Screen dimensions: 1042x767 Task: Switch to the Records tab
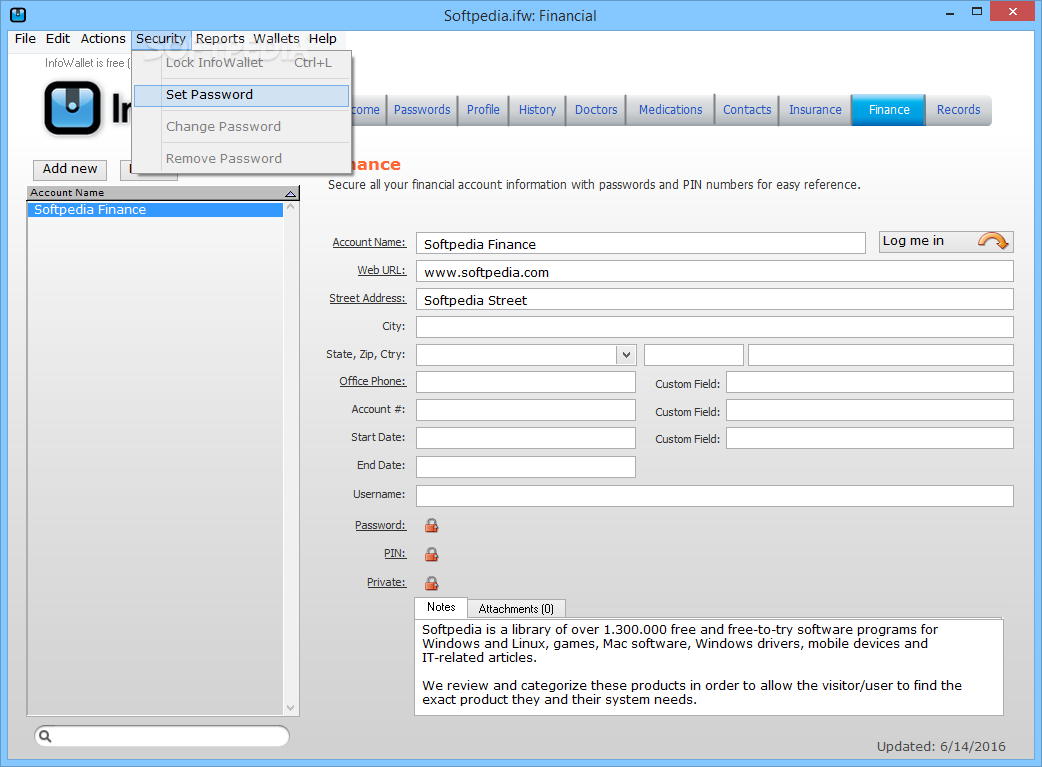pyautogui.click(x=958, y=110)
